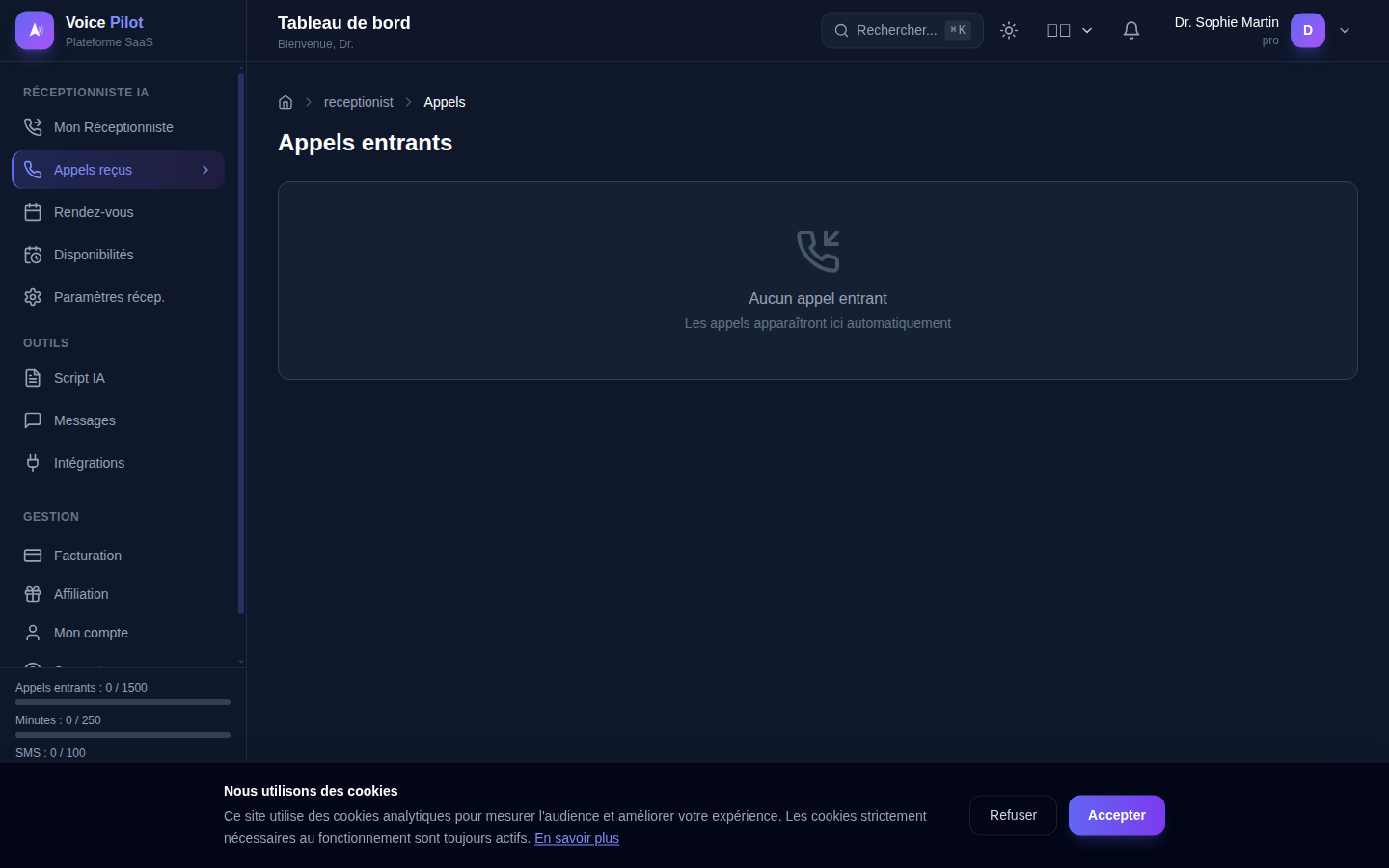Open Paramètres récep. settings
The height and width of the screenshot is (868, 1389).
click(x=118, y=297)
